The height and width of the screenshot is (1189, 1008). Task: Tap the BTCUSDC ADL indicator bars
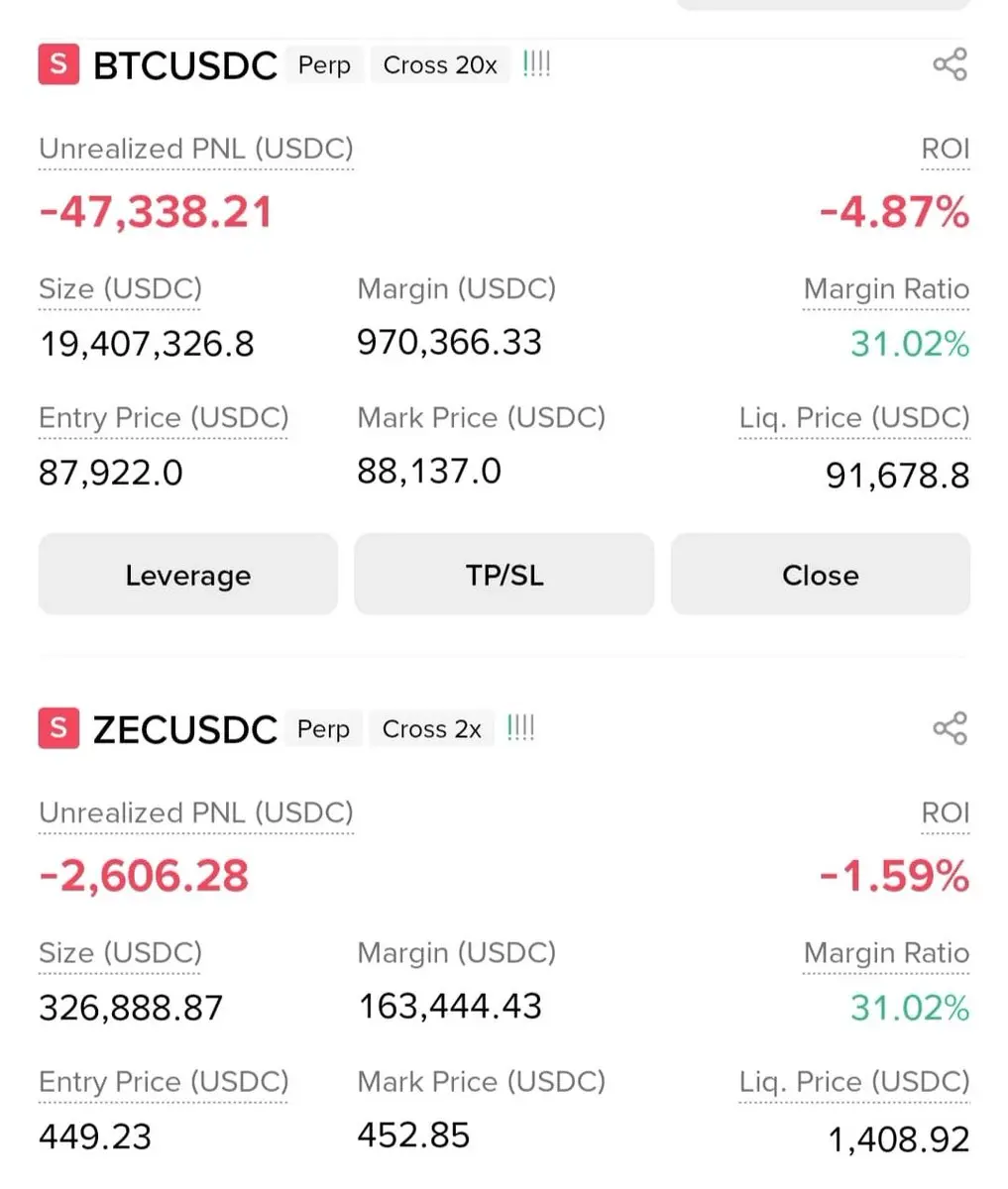(536, 65)
